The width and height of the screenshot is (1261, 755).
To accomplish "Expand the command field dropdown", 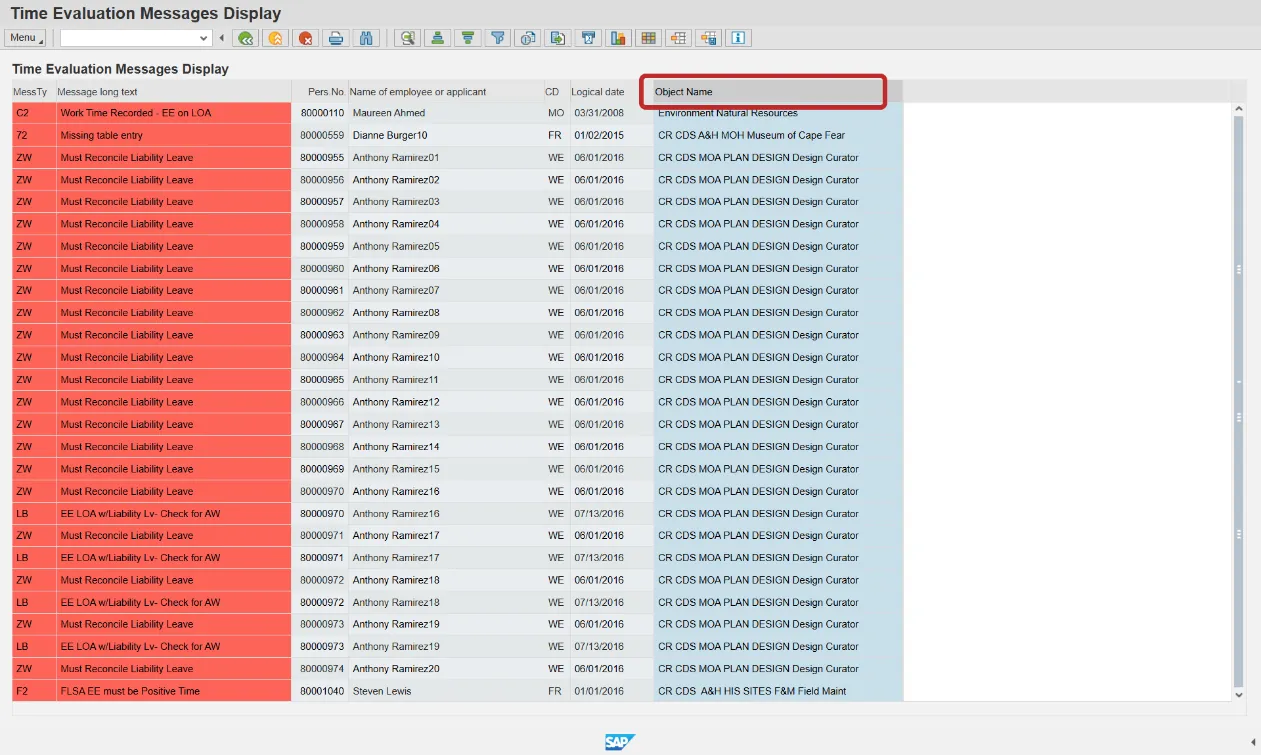I will [204, 38].
